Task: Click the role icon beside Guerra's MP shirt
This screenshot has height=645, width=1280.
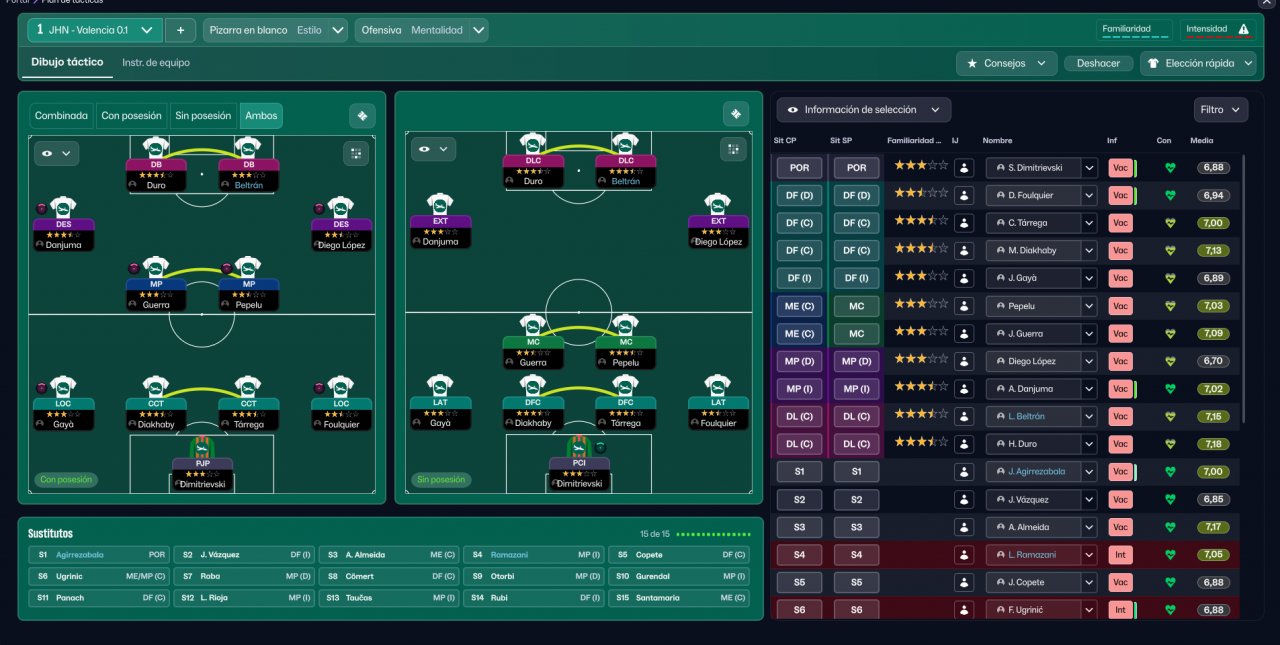Action: tap(132, 268)
